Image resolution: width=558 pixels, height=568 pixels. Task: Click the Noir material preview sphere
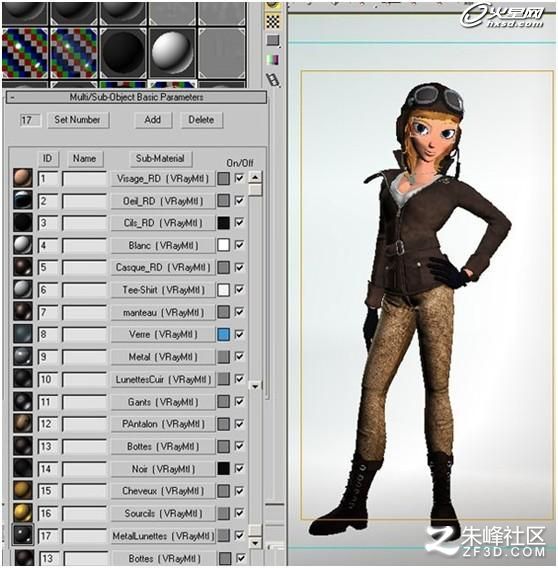[x=23, y=468]
